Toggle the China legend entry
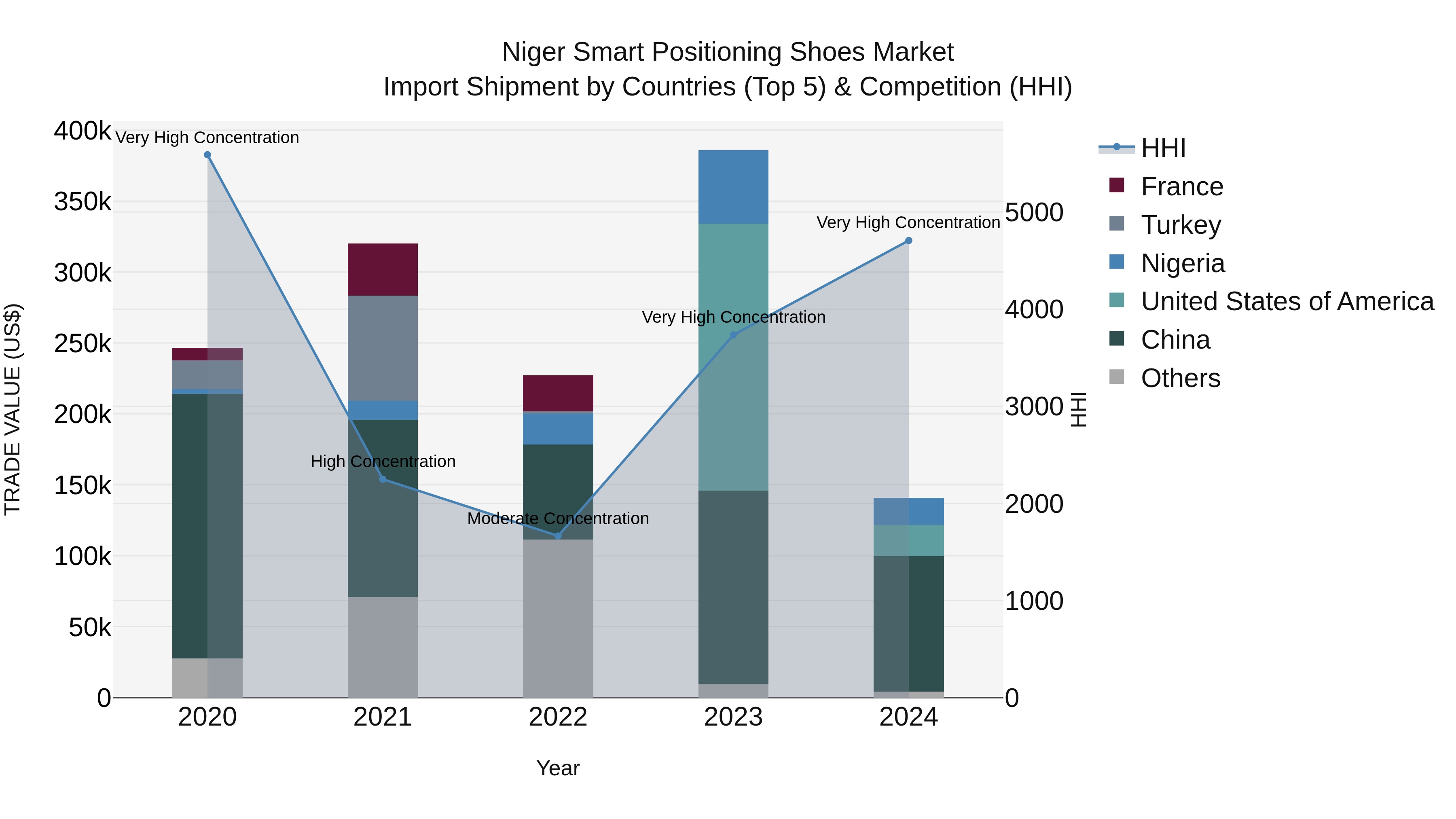This screenshot has width=1456, height=819. (x=1159, y=339)
